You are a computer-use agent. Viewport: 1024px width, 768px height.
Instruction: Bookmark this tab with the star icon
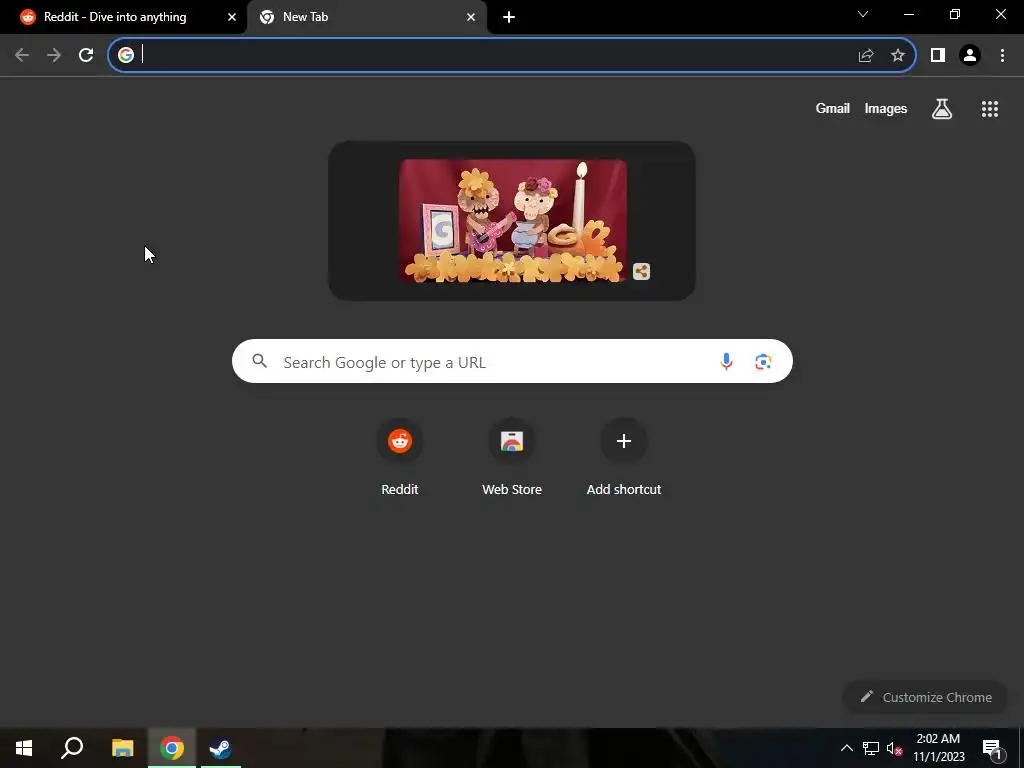pyautogui.click(x=898, y=56)
